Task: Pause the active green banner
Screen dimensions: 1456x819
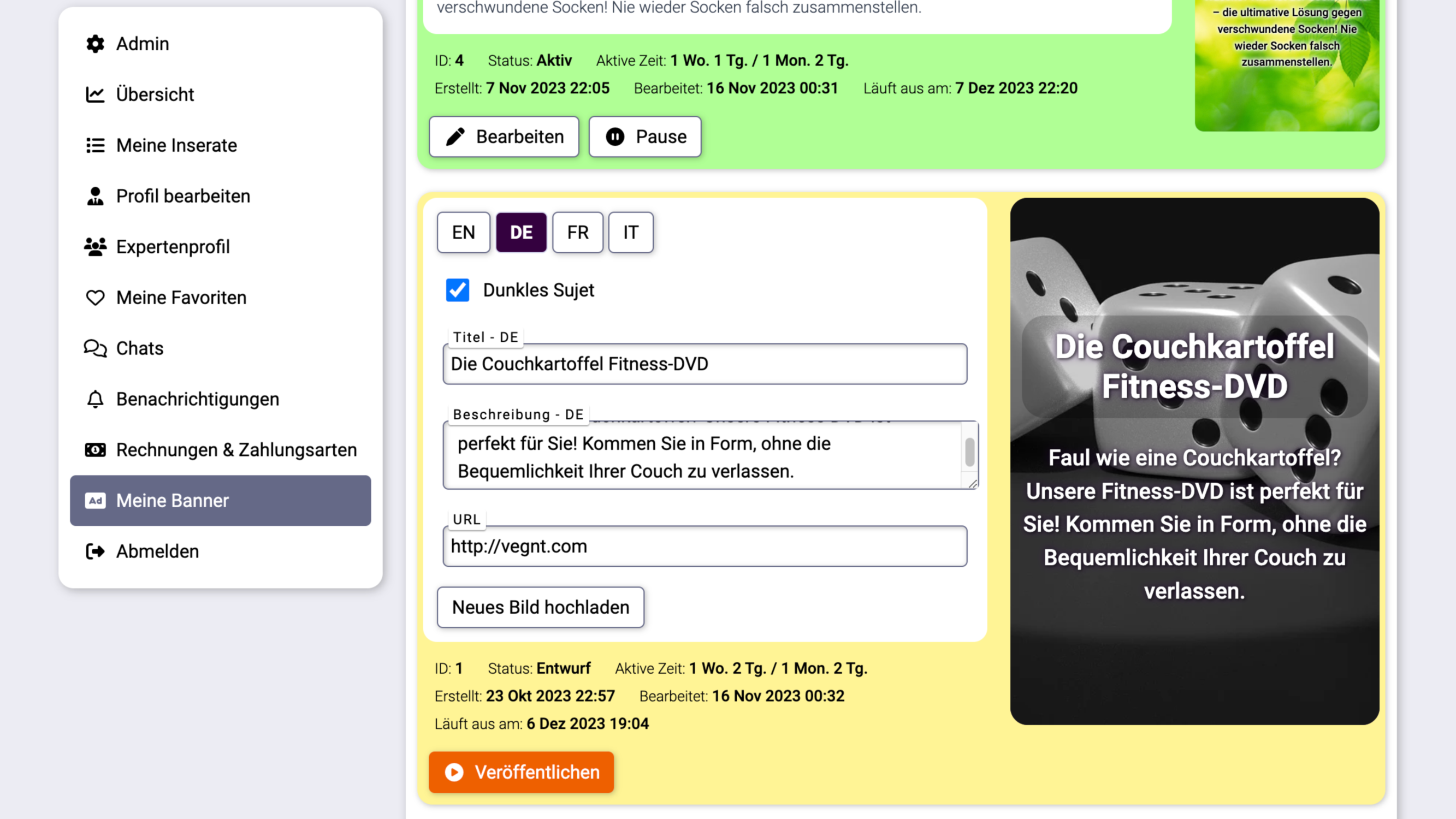Action: (x=645, y=137)
